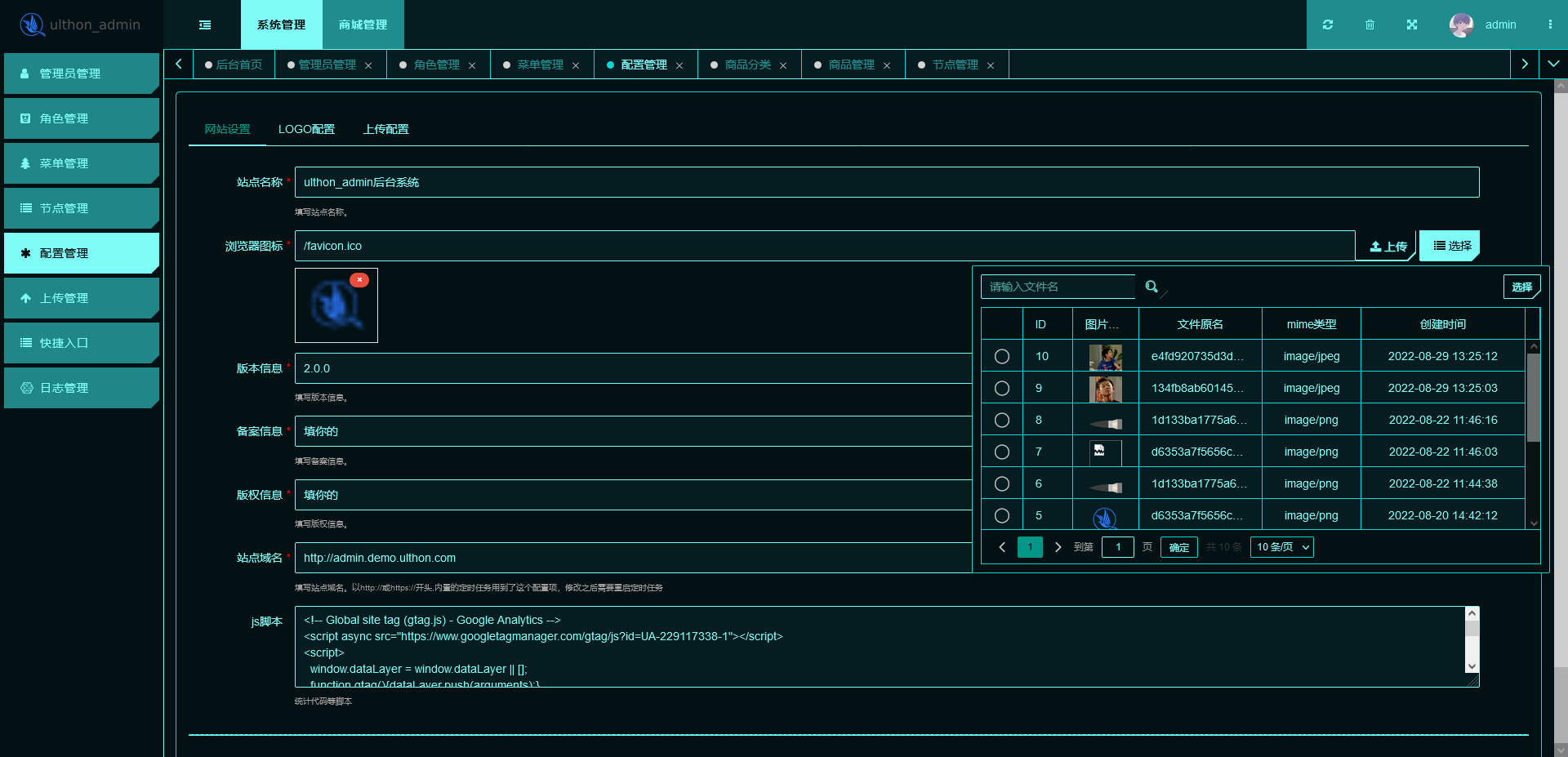This screenshot has height=757, width=1568.
Task: Click the 创建时间 column header
Action: click(x=1442, y=324)
